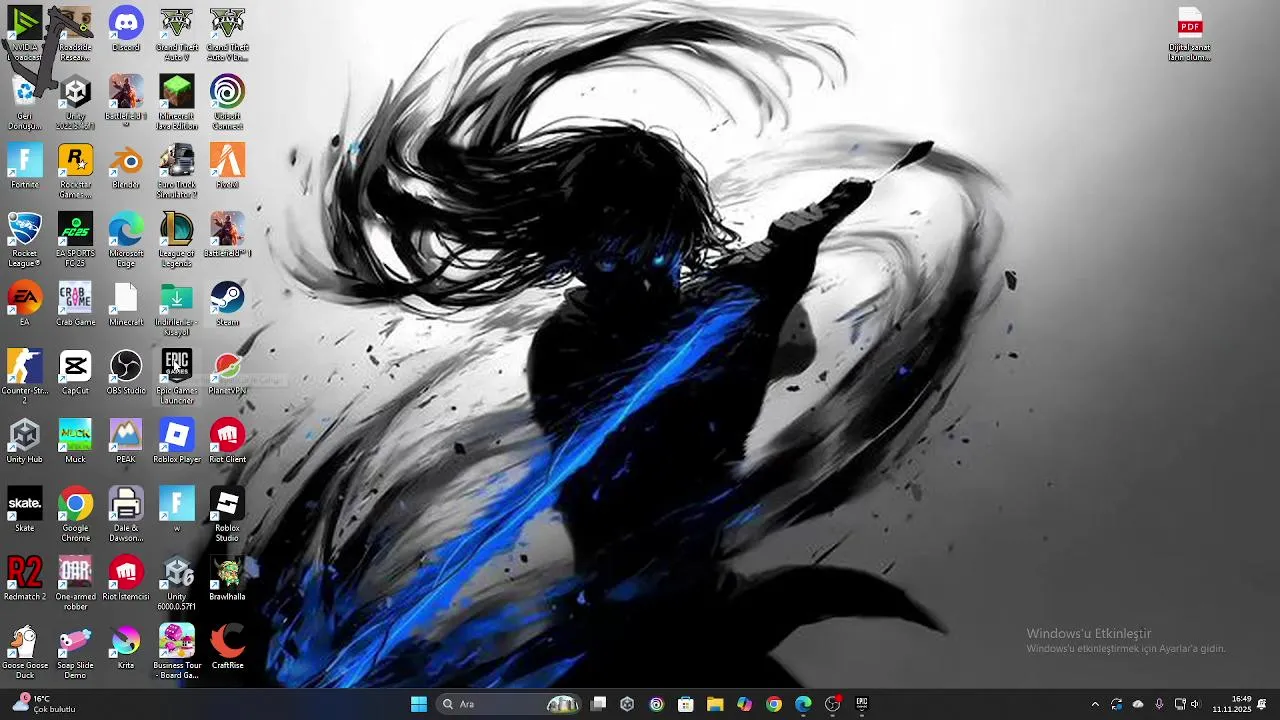The image size is (1280, 720).
Task: Open the Rockstar Games Launcher shortcut
Action: [x=76, y=172]
